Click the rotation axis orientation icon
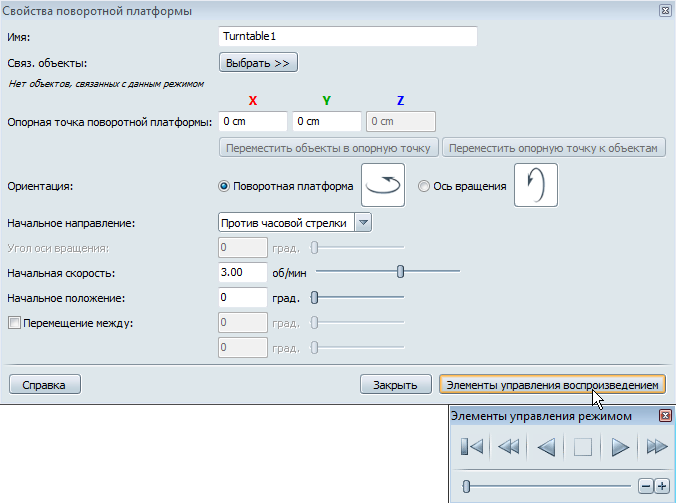 [x=536, y=185]
